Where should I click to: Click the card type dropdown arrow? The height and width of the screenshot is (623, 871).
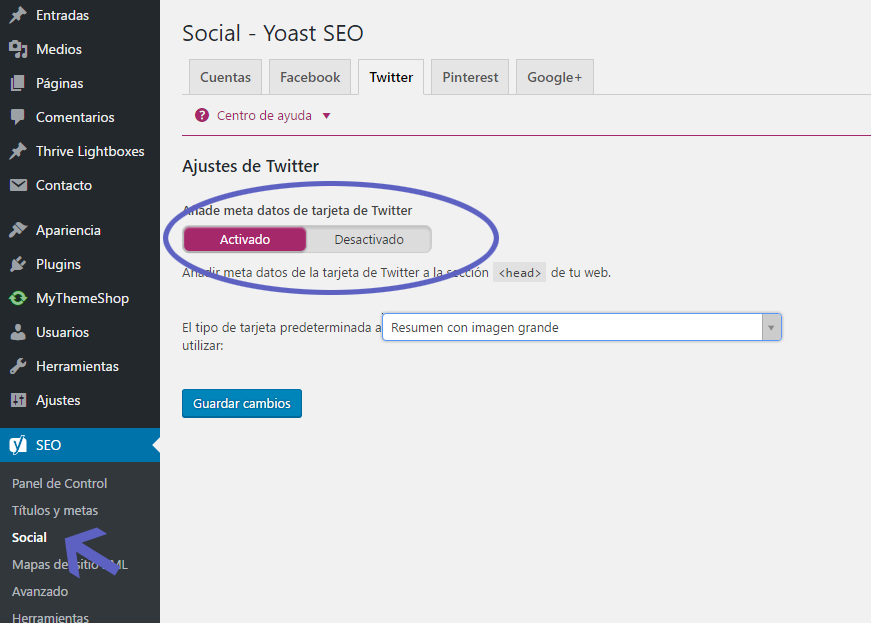coord(771,328)
